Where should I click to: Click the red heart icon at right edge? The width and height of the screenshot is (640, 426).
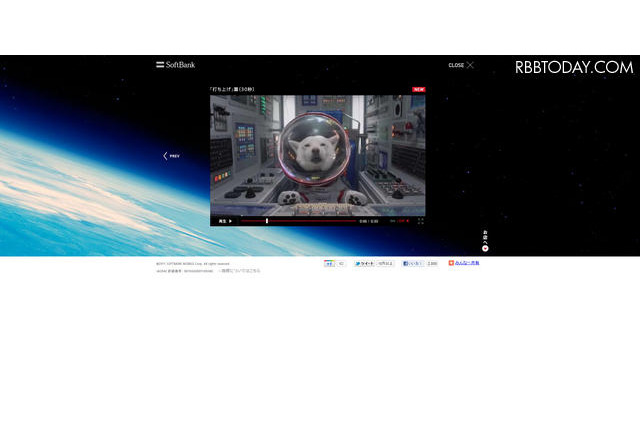click(485, 248)
